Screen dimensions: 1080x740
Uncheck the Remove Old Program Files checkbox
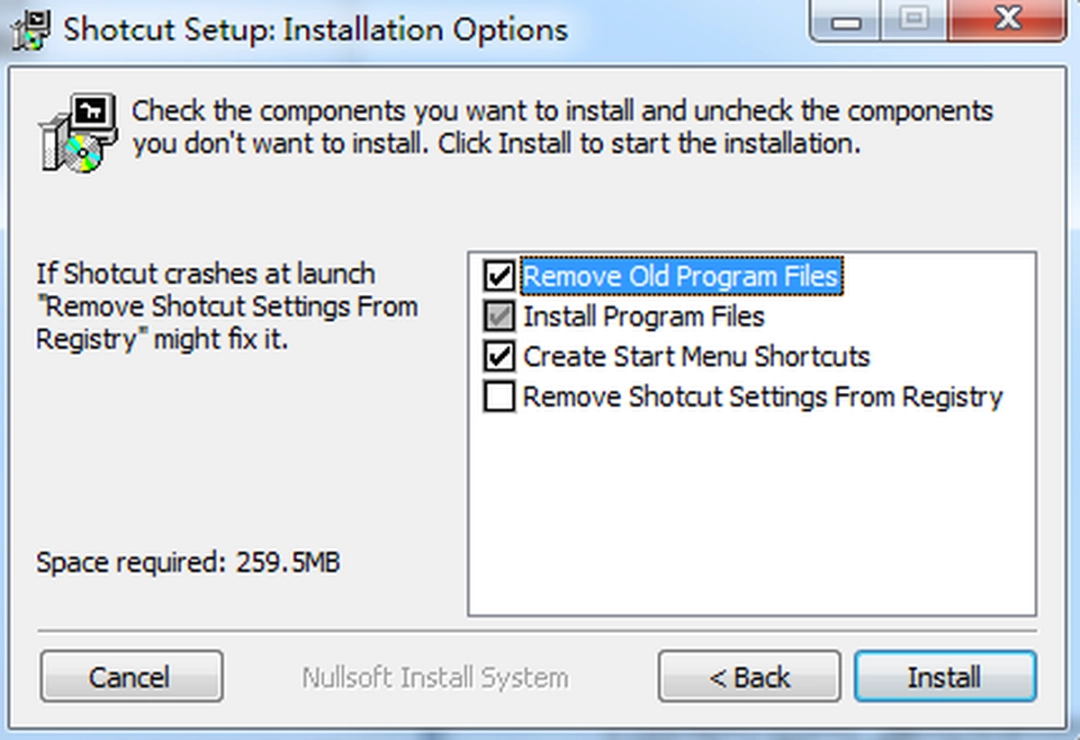tap(499, 275)
